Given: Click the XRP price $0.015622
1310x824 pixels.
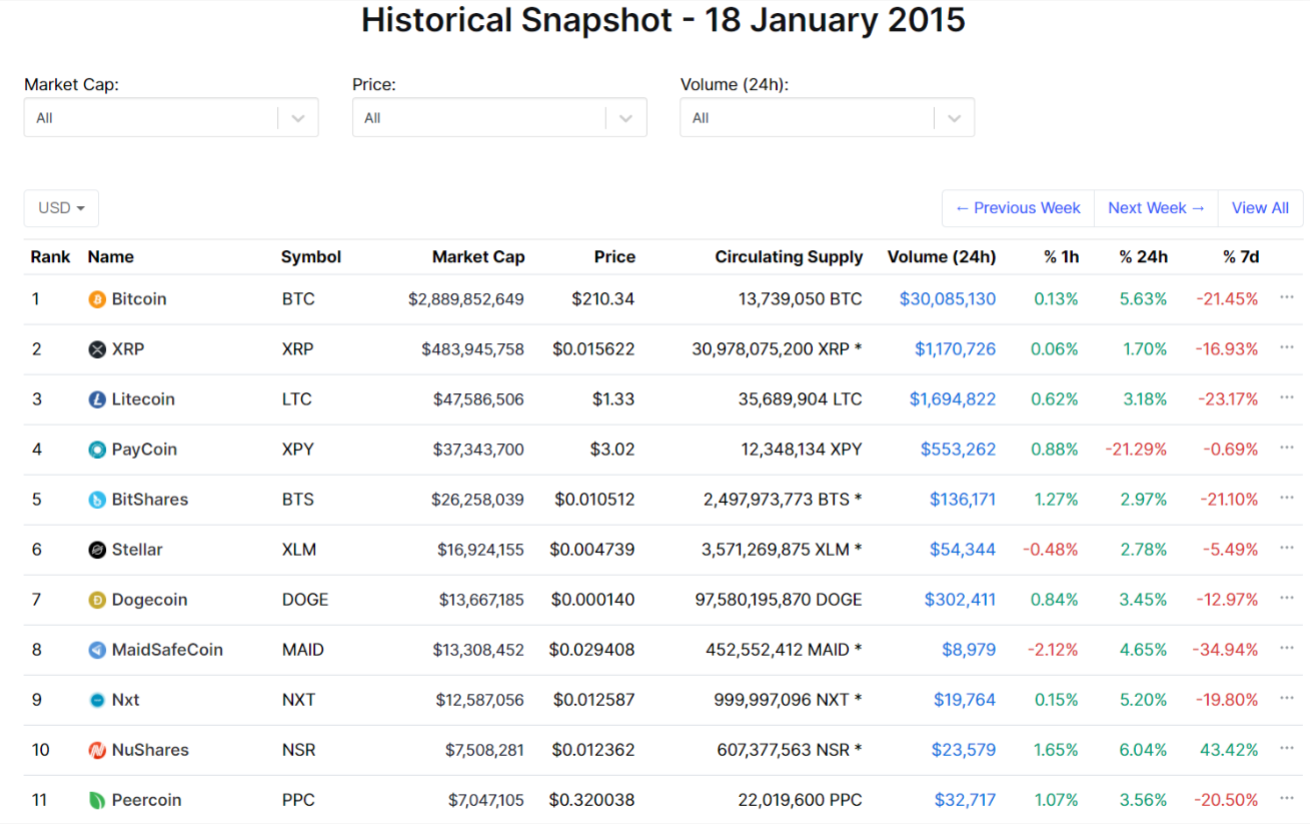Looking at the screenshot, I should (x=593, y=349).
